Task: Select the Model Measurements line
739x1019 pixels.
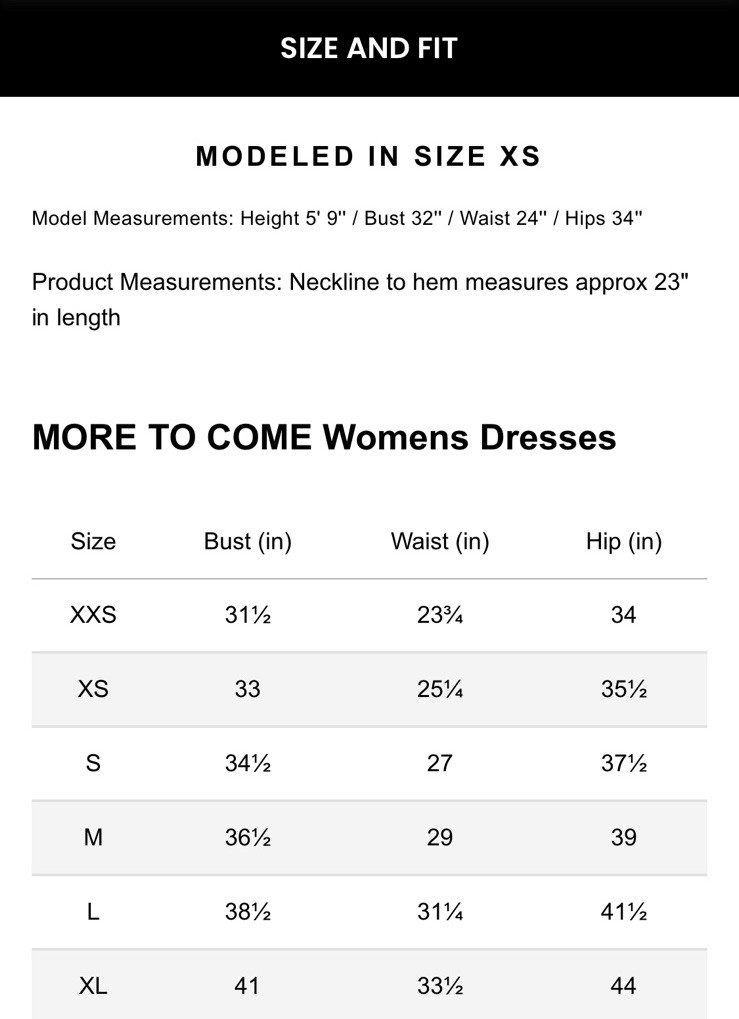Action: 336,218
